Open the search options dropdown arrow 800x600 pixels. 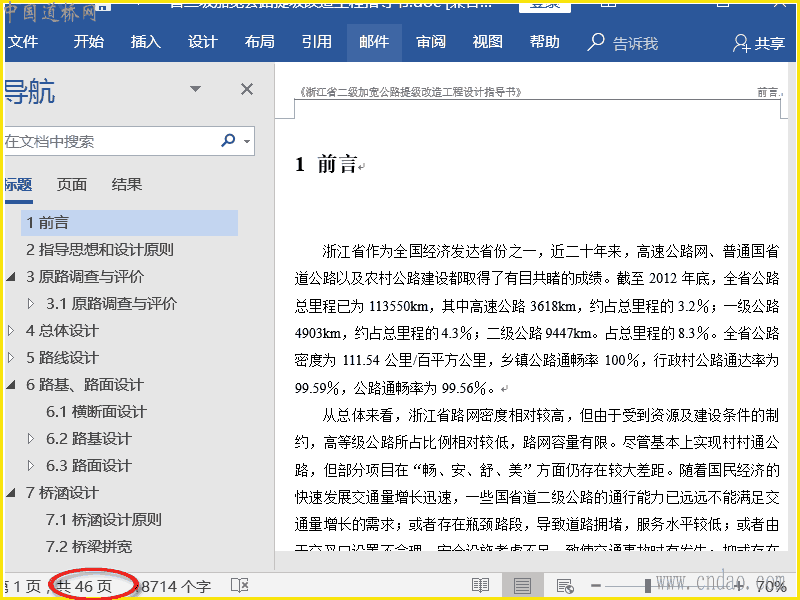[247, 141]
